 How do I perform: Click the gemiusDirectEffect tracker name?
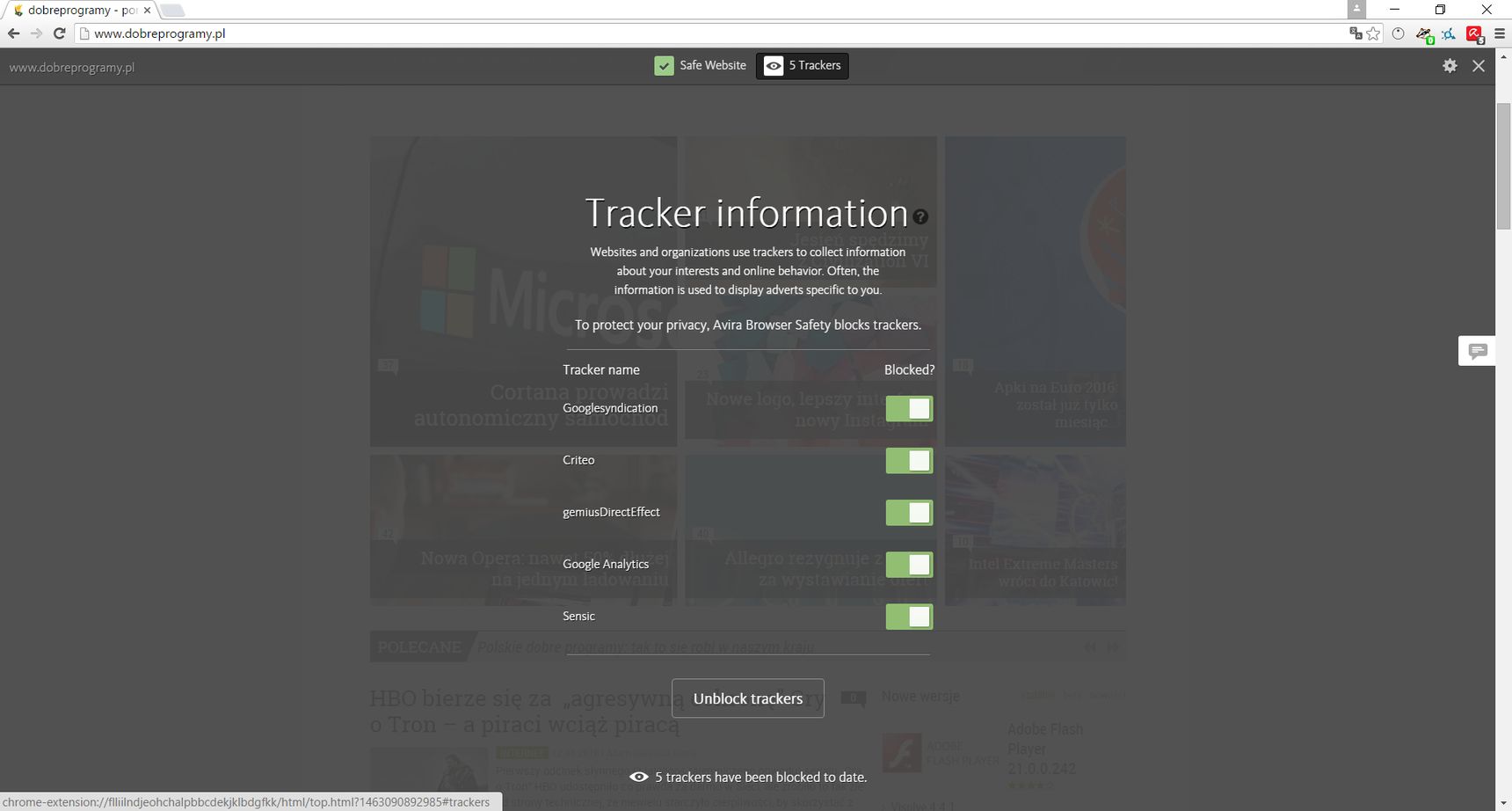[611, 512]
